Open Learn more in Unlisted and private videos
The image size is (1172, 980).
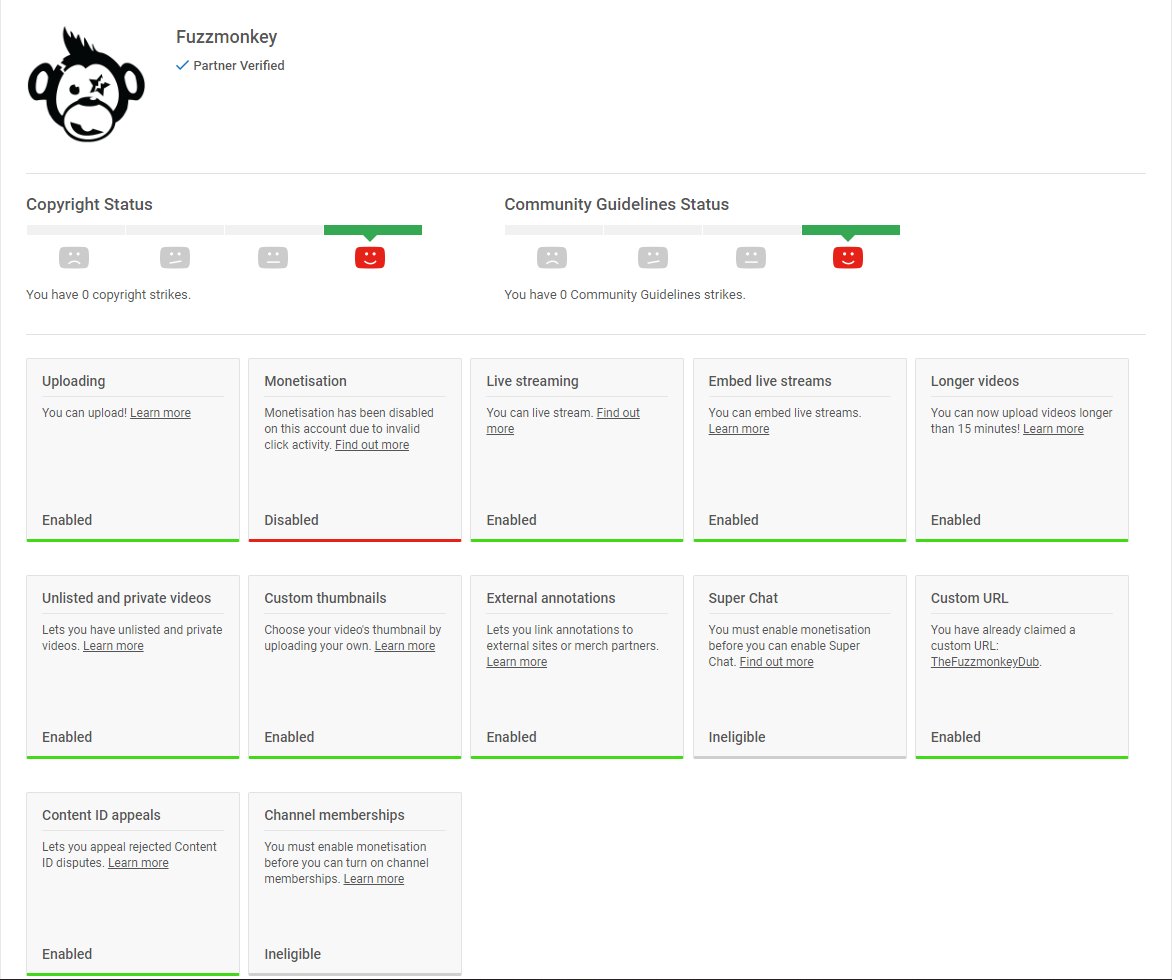coord(113,646)
